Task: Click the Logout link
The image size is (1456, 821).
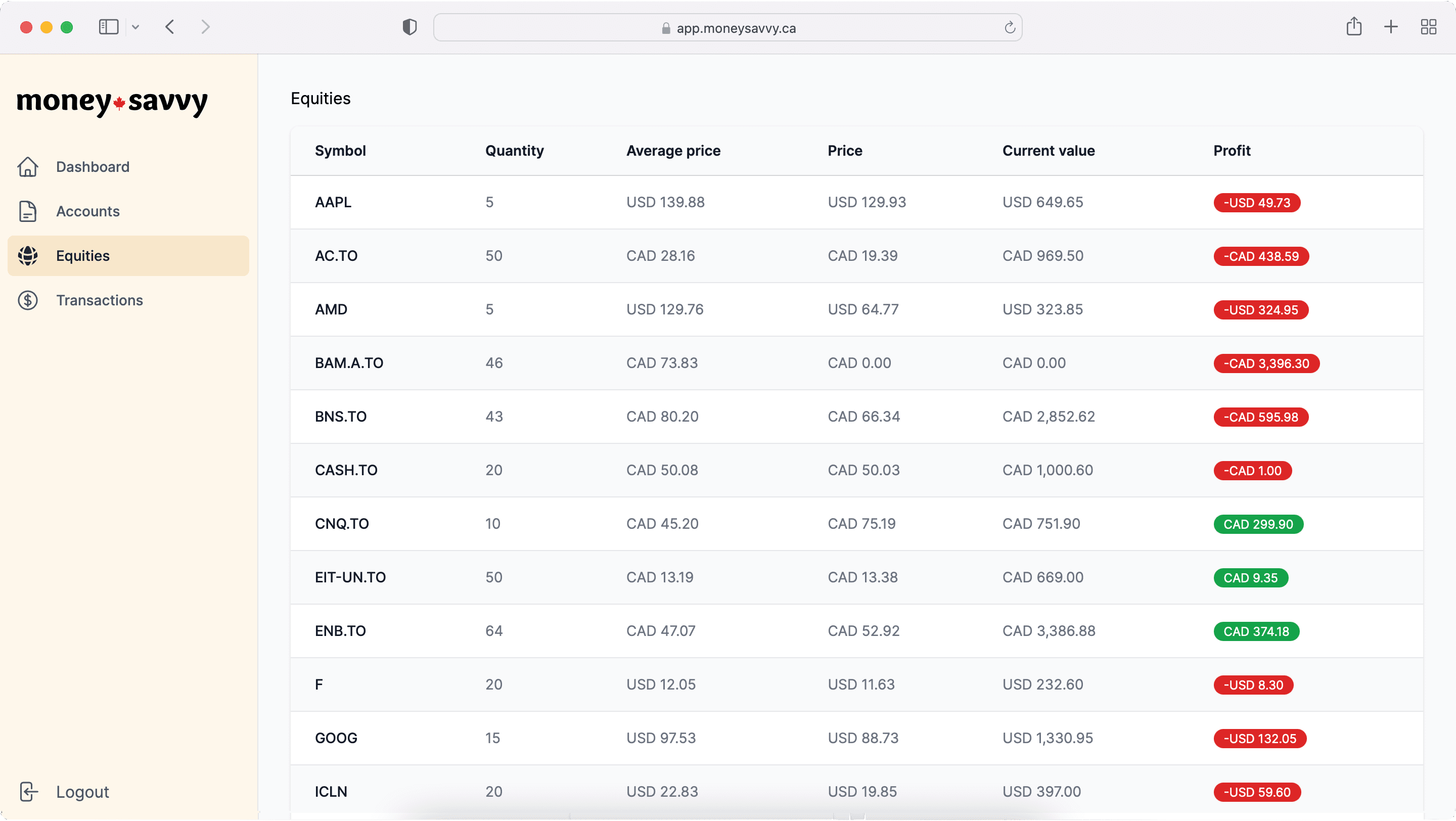Action: coord(82,792)
